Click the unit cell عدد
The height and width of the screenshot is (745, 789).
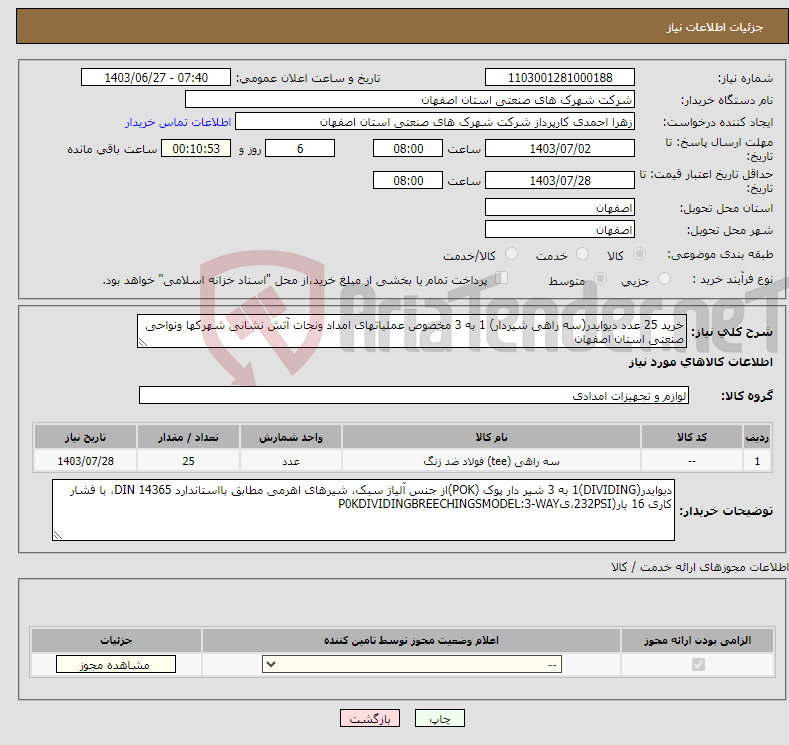coord(291,461)
